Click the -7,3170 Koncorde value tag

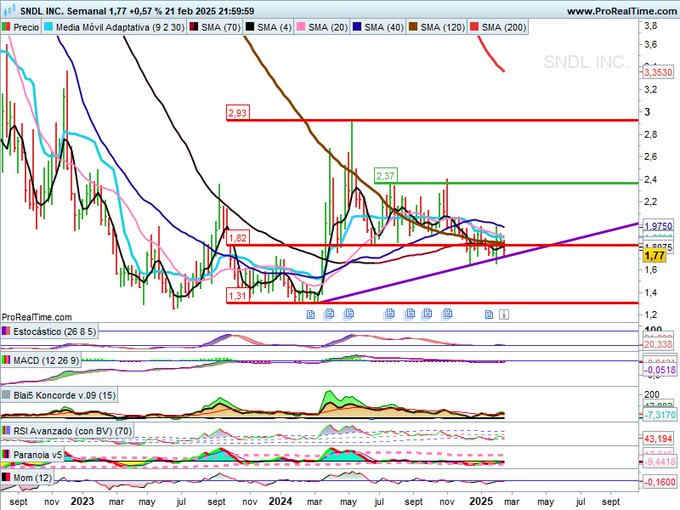(x=659, y=415)
